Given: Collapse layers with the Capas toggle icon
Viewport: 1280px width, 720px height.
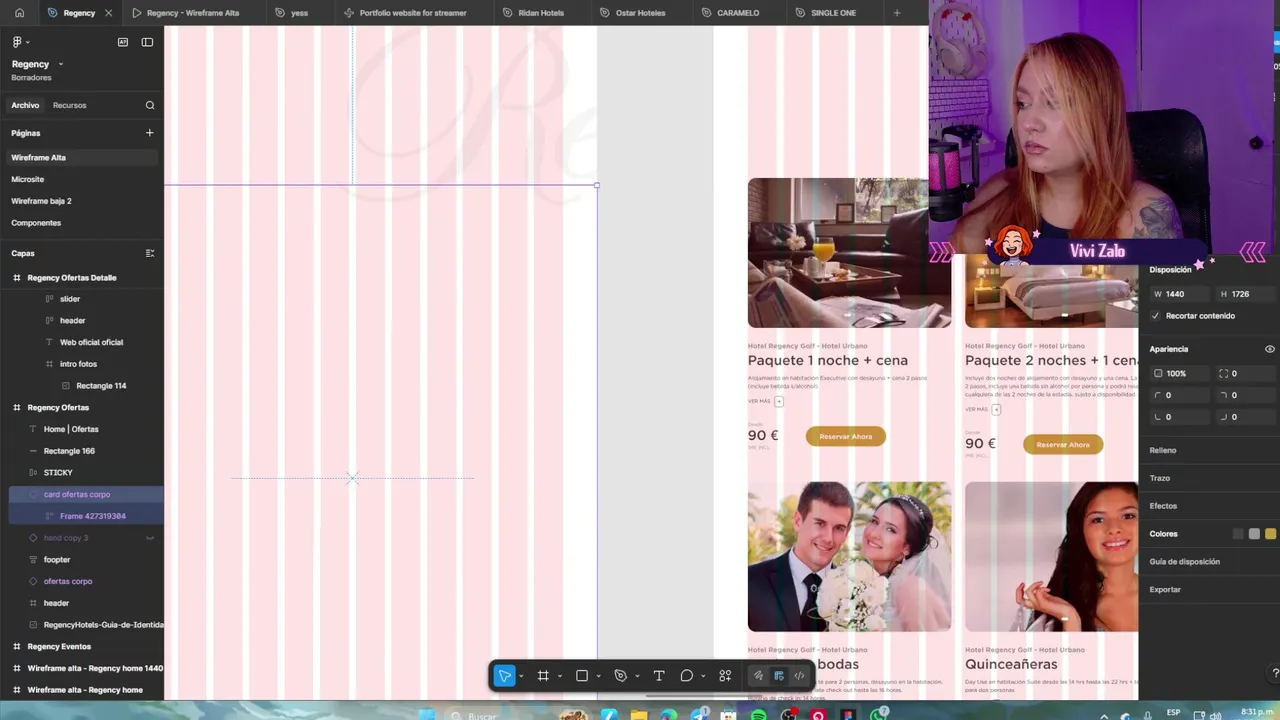Looking at the screenshot, I should 150,253.
